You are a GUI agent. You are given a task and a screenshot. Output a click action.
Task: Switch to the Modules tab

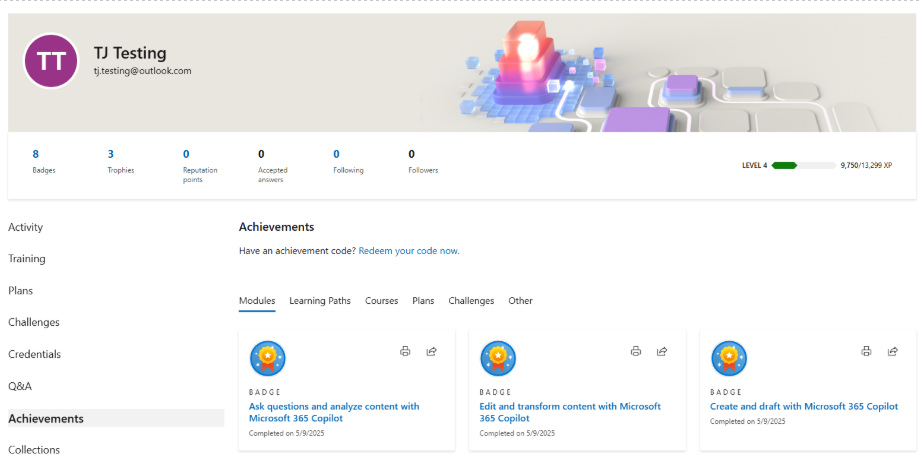coord(257,300)
